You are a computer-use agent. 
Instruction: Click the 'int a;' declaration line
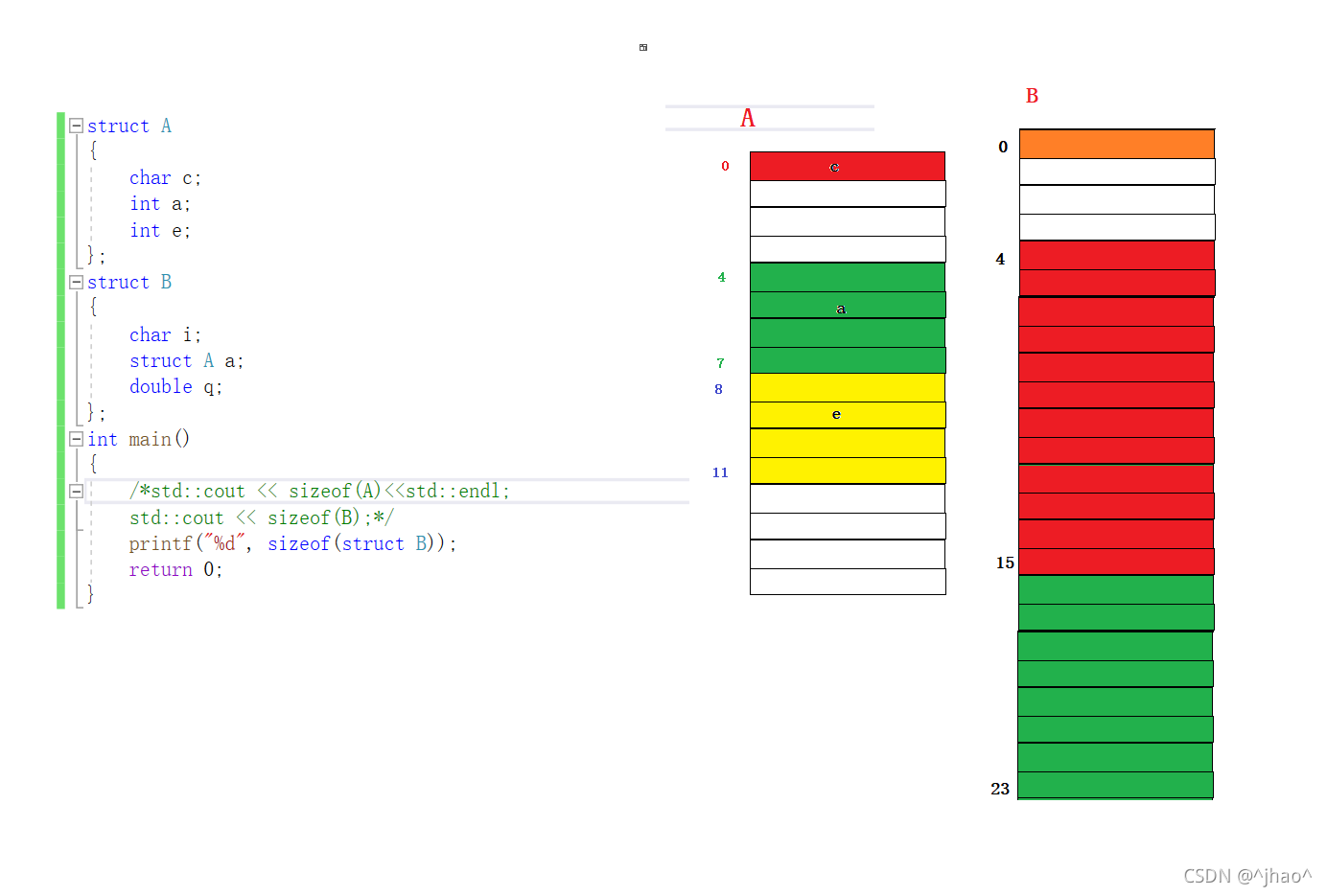[160, 204]
